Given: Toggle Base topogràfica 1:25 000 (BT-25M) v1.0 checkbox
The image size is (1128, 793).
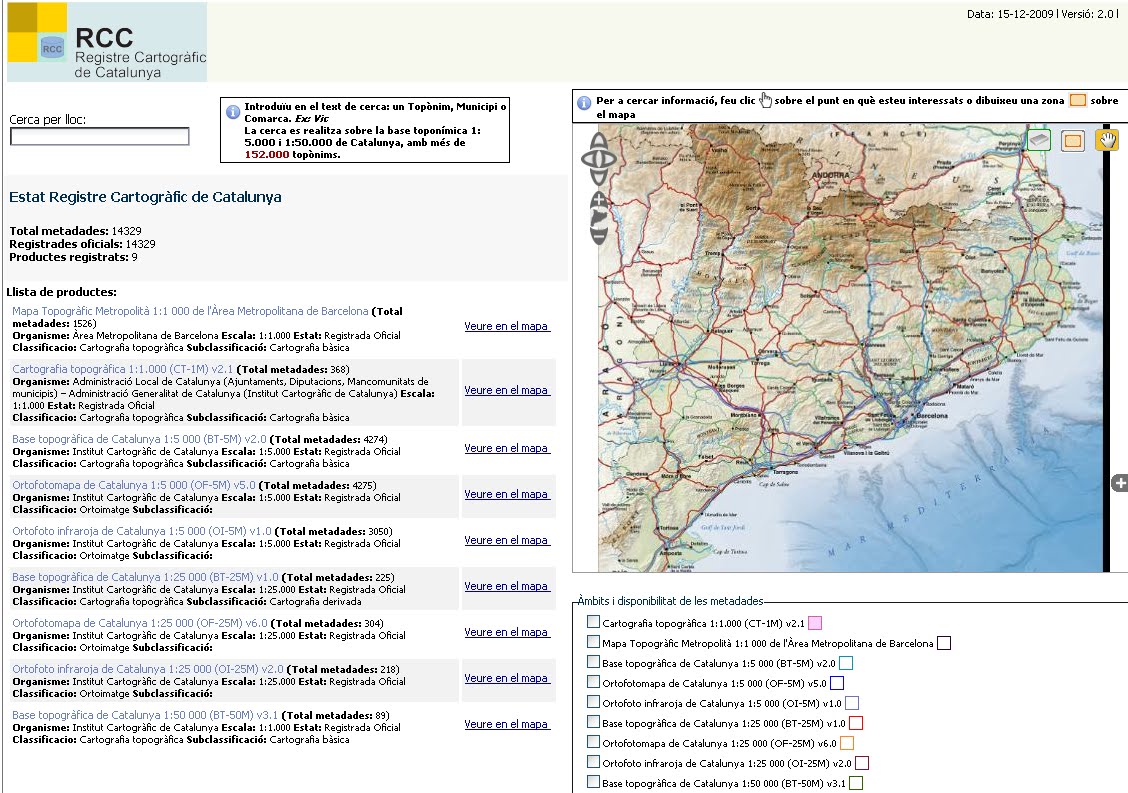Looking at the screenshot, I should point(593,722).
